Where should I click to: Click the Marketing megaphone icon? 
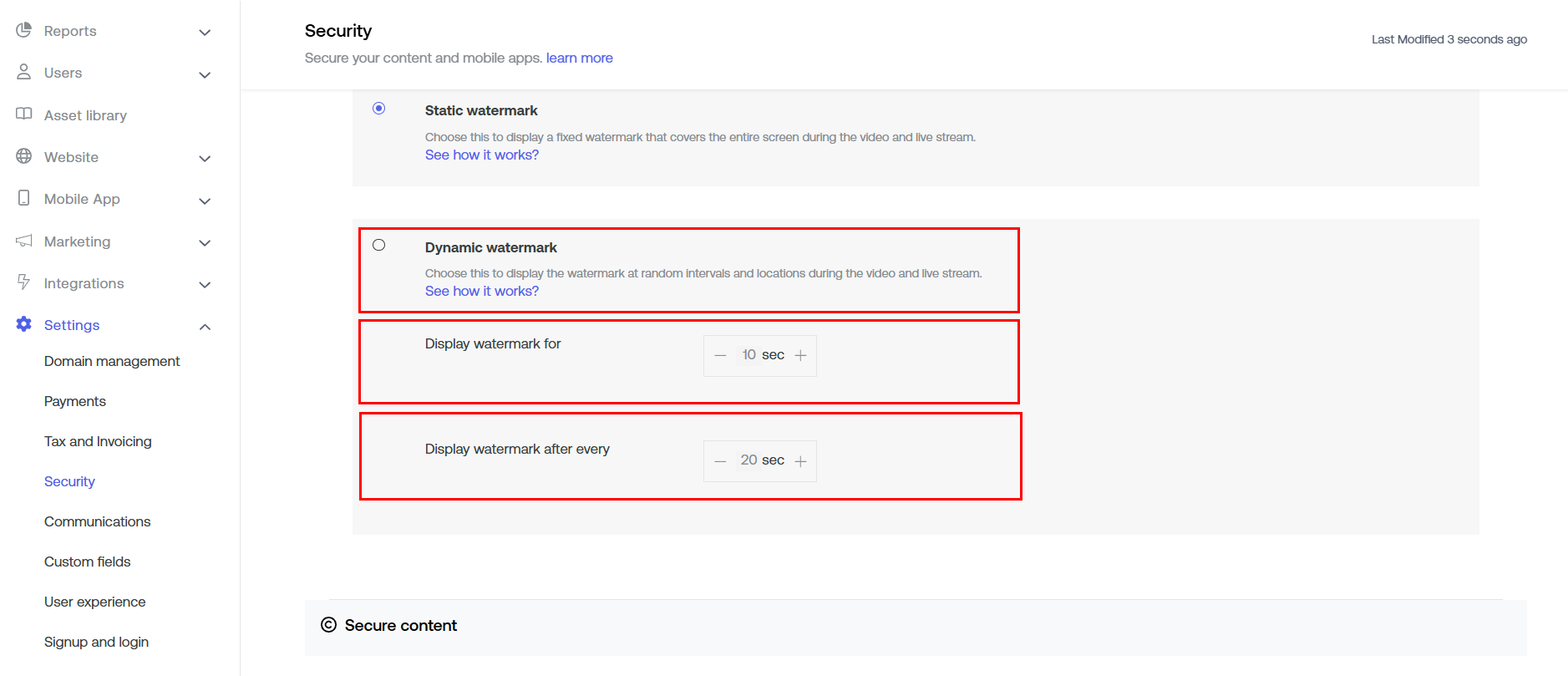coord(24,241)
